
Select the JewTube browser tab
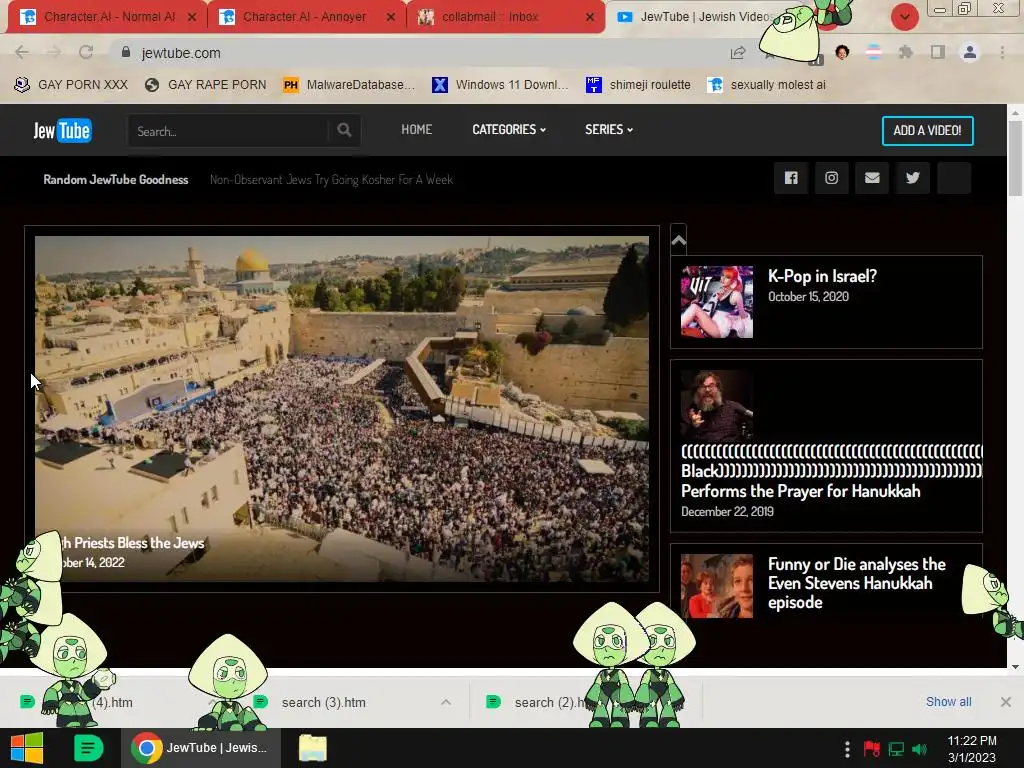(x=696, y=17)
